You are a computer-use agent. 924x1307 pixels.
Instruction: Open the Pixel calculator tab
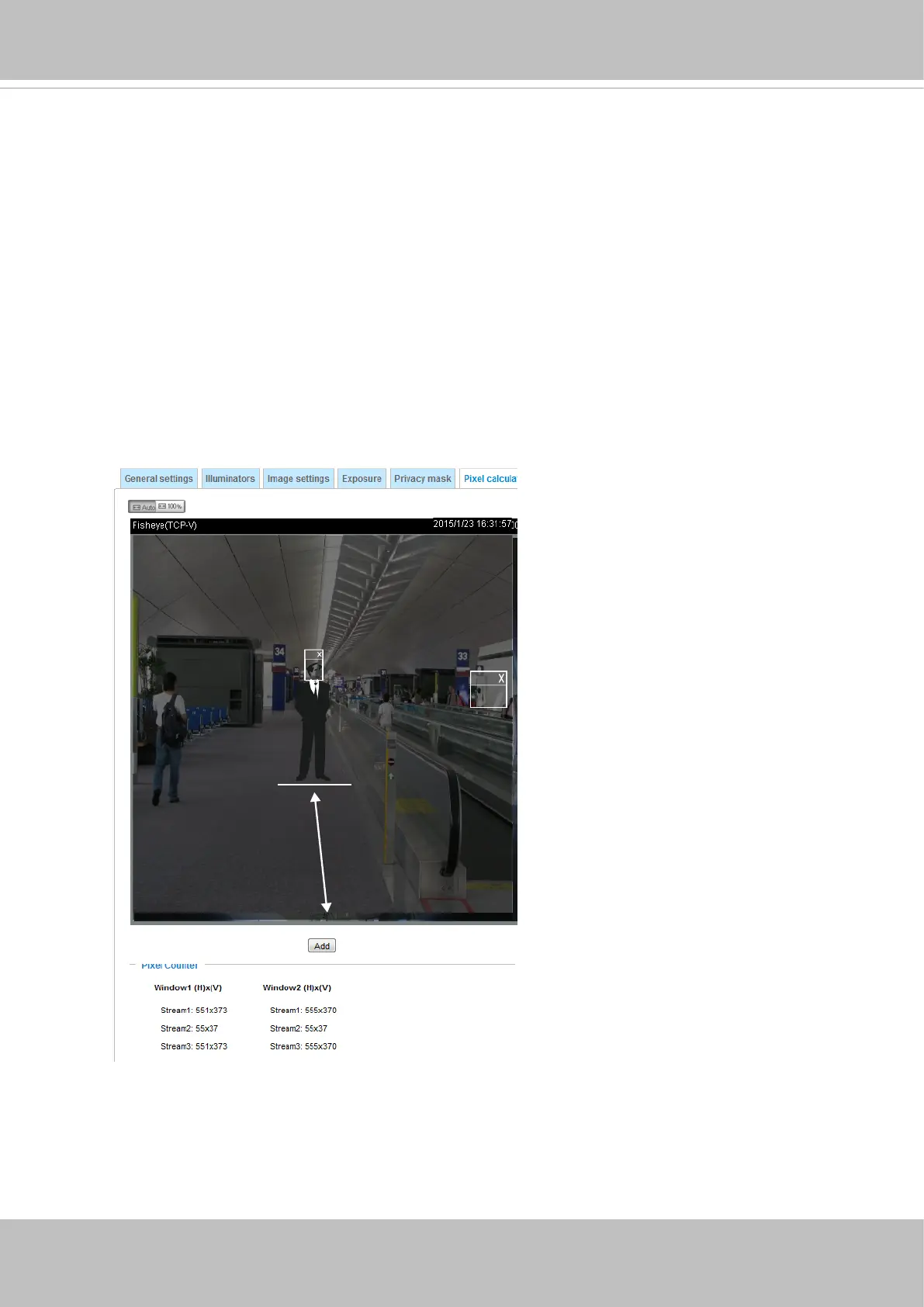489,478
